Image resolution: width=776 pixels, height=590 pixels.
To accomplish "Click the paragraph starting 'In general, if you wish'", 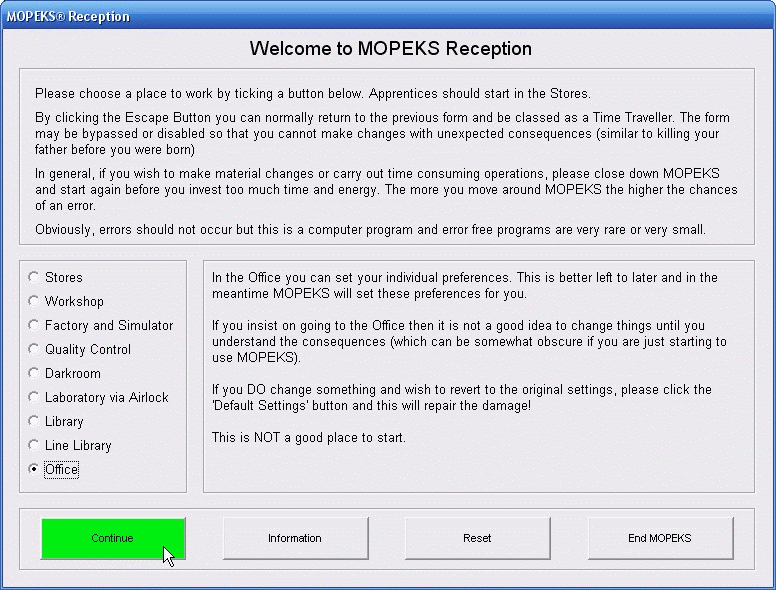I will [386, 189].
